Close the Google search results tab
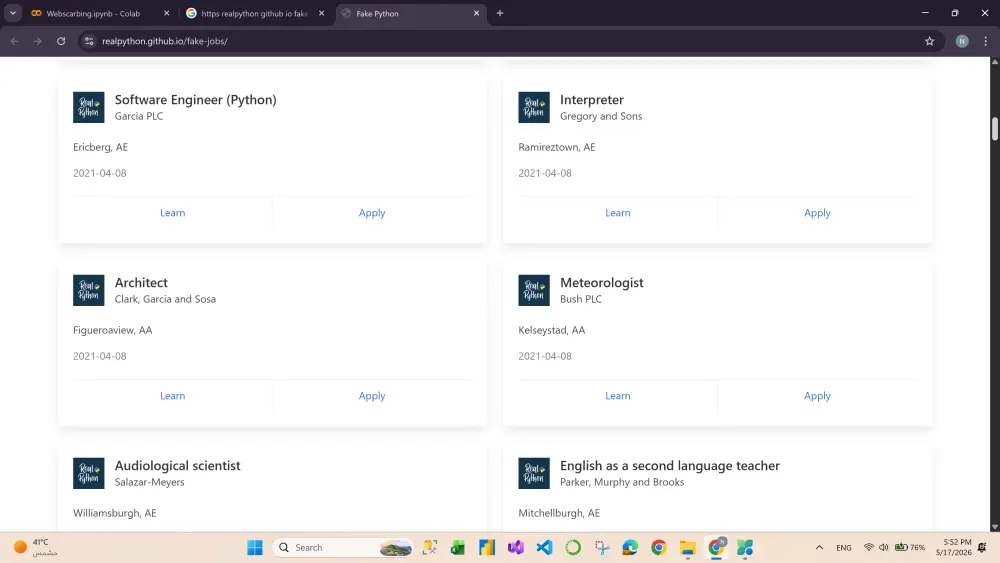Screen dimensions: 1000x563 click(x=321, y=13)
